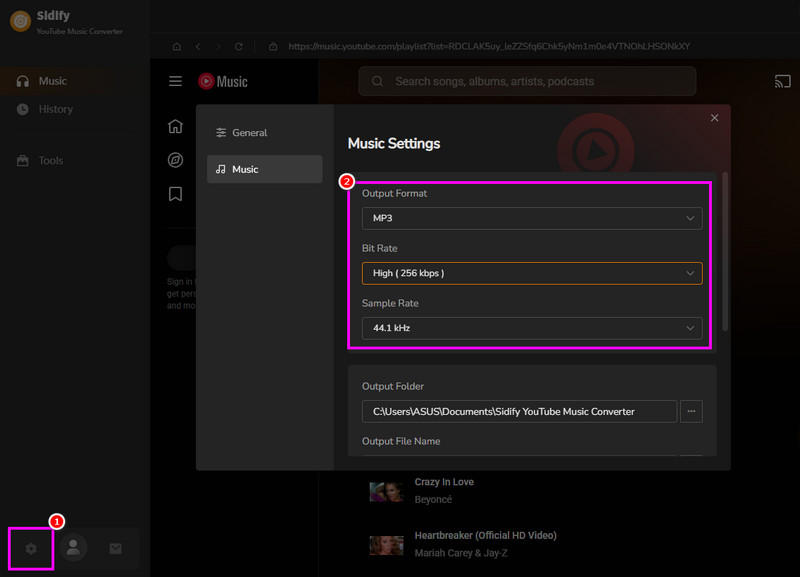Click the search songs, albums, artists field
The width and height of the screenshot is (800, 577).
[527, 81]
